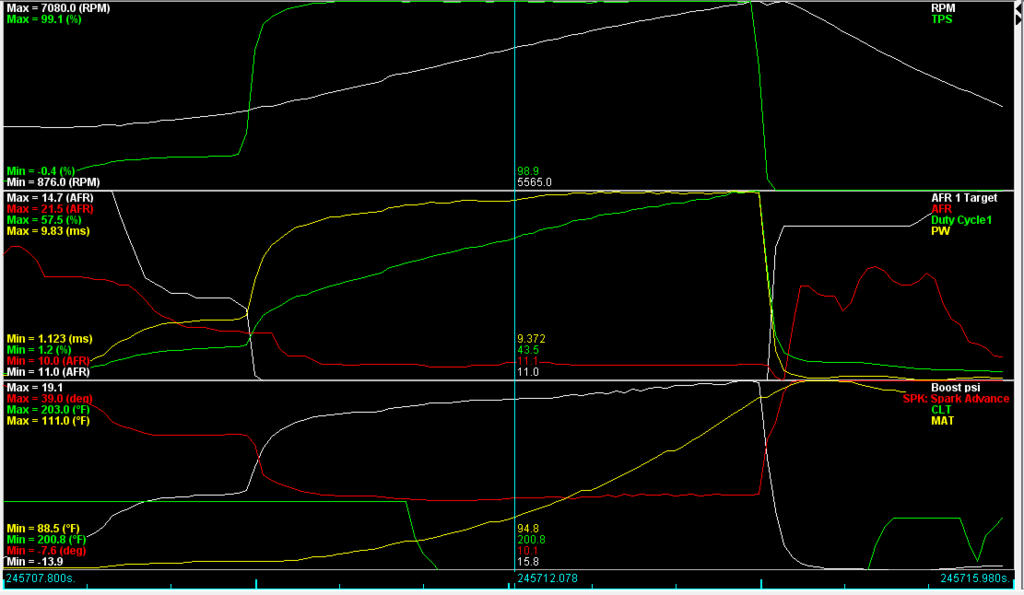Select the Max = 99.1 (%) TPS readout
Viewport: 1024px width, 595px height.
point(46,19)
